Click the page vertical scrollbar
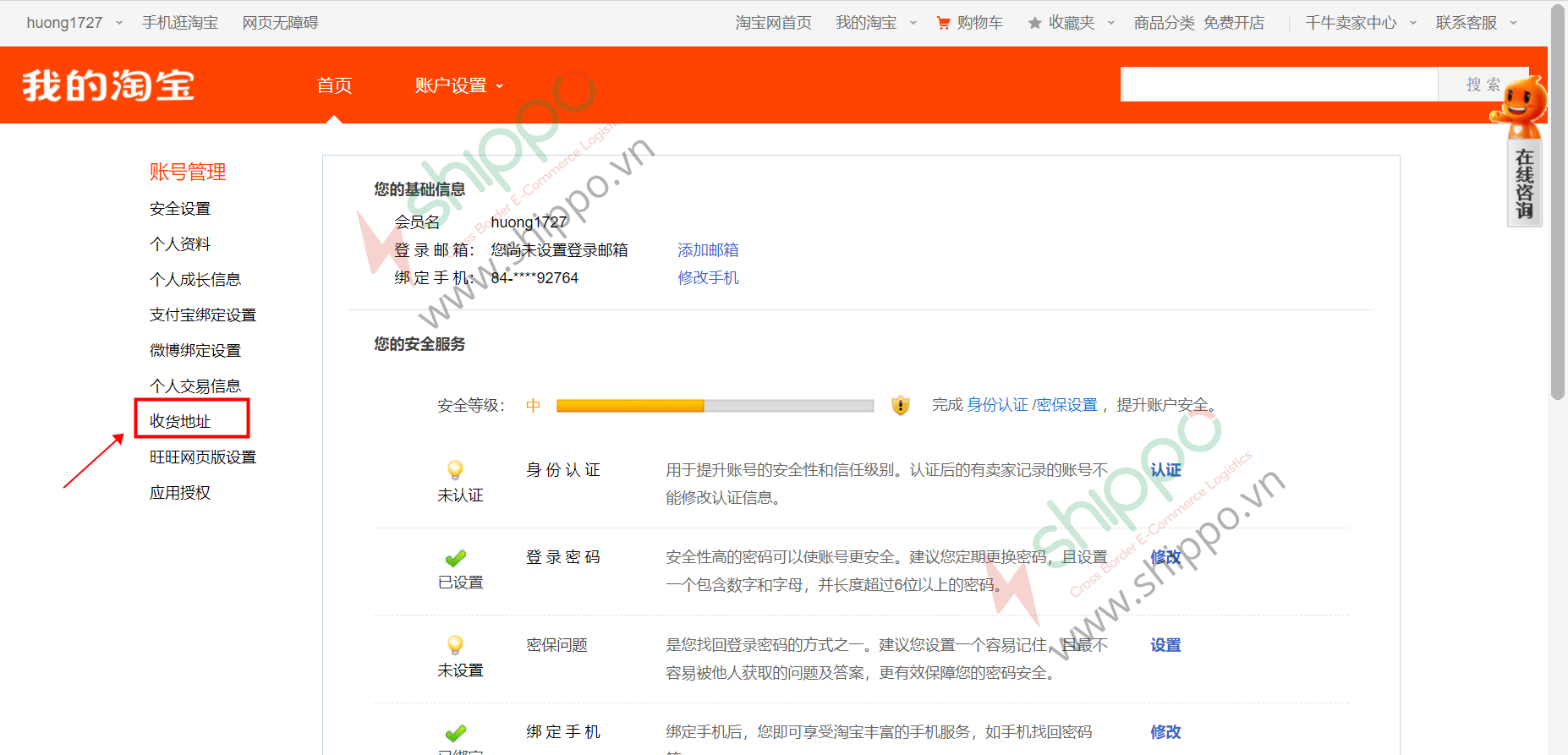The width and height of the screenshot is (1568, 755). pyautogui.click(x=1558, y=203)
